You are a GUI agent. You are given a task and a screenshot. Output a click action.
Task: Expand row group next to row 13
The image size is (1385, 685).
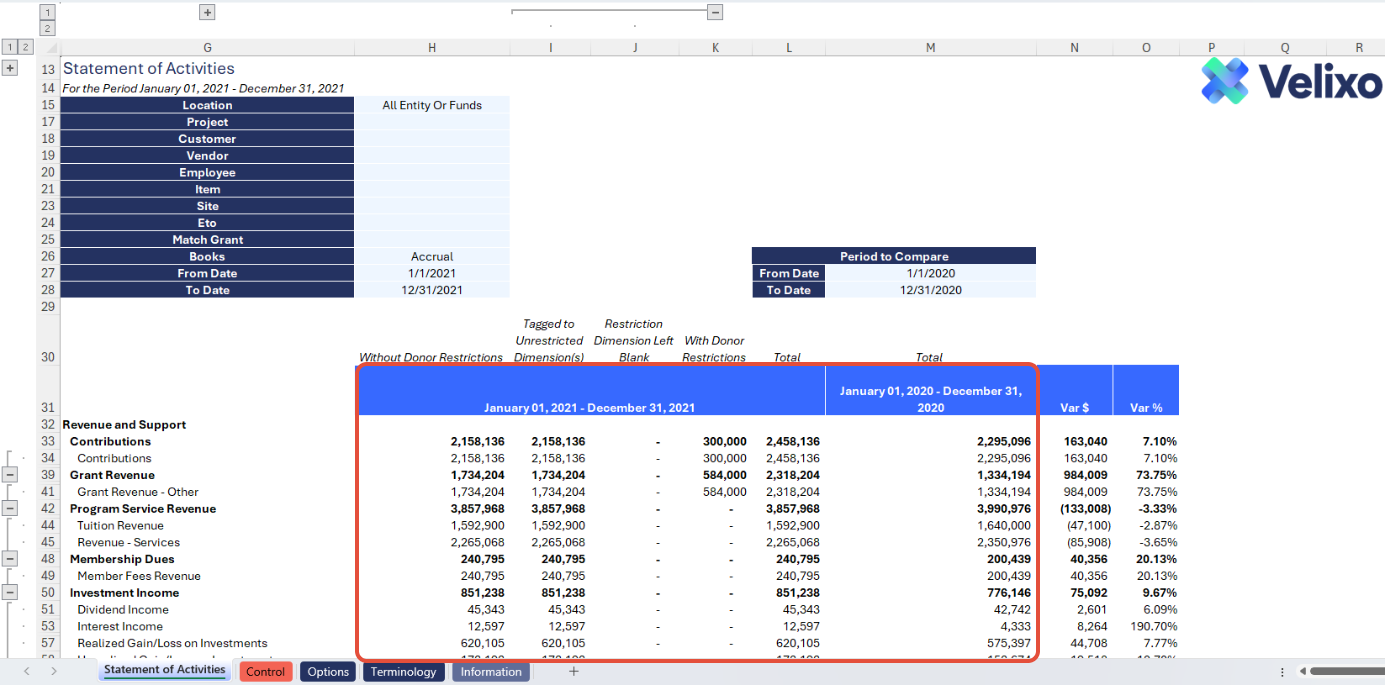pos(10,68)
